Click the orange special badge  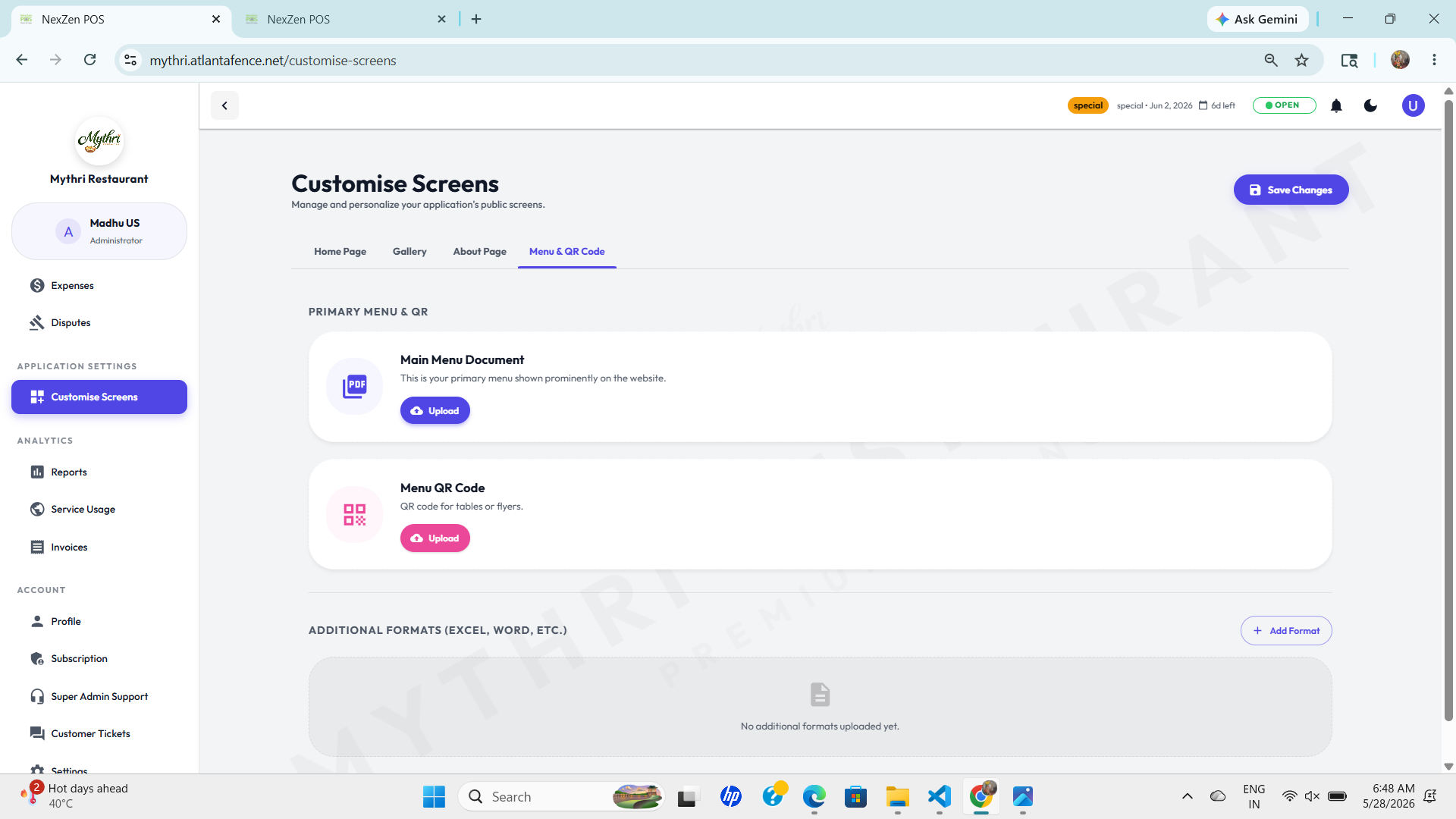pos(1087,105)
